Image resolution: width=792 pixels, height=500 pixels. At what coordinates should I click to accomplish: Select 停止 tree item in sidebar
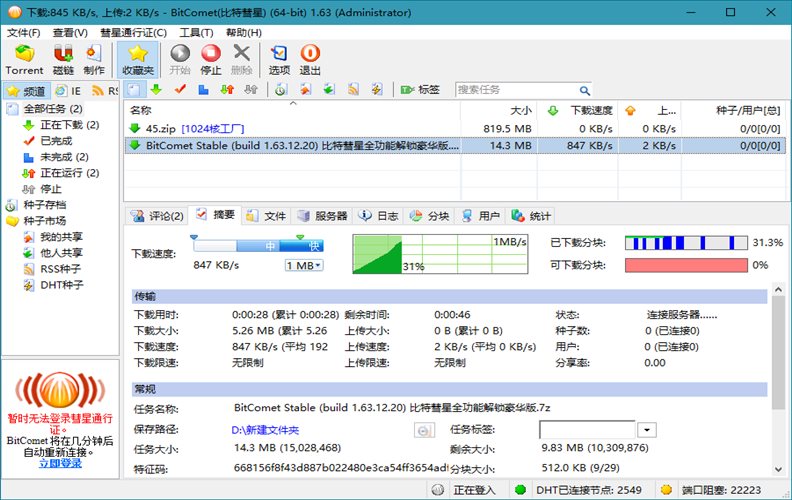[51, 189]
